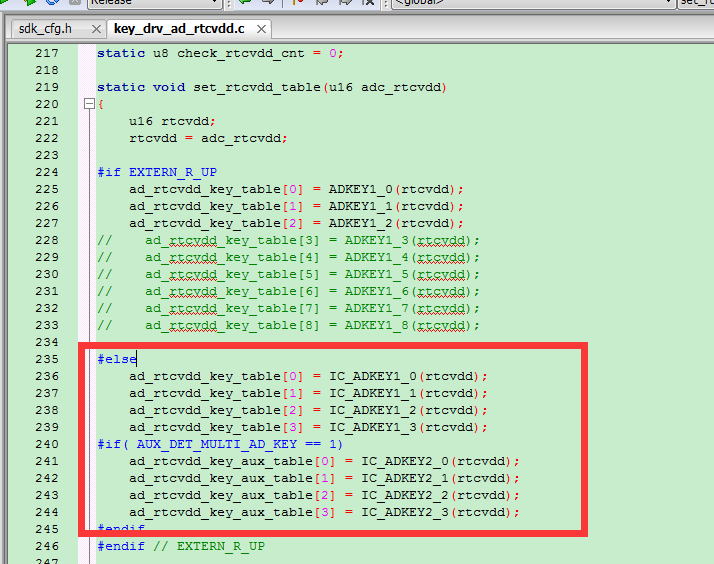Image resolution: width=714 pixels, height=564 pixels.
Task: Click line number 224 in the margin
Action: [x=47, y=172]
